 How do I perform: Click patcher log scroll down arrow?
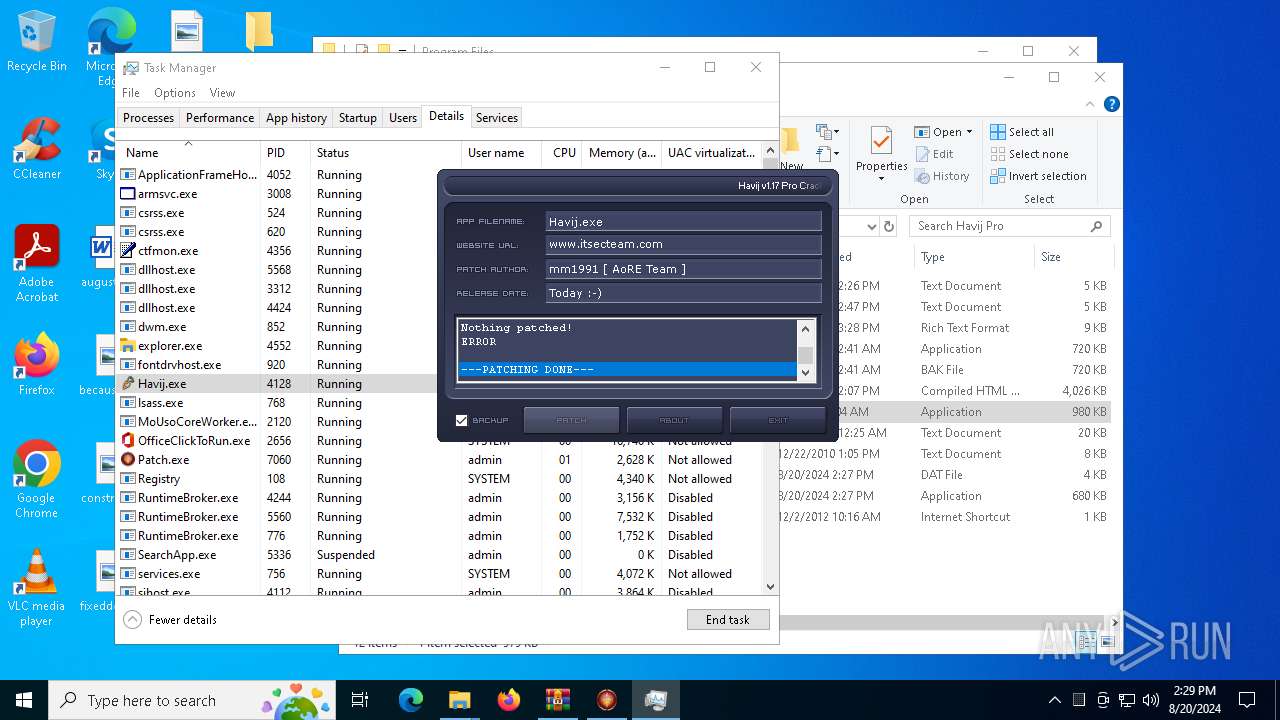pos(805,372)
